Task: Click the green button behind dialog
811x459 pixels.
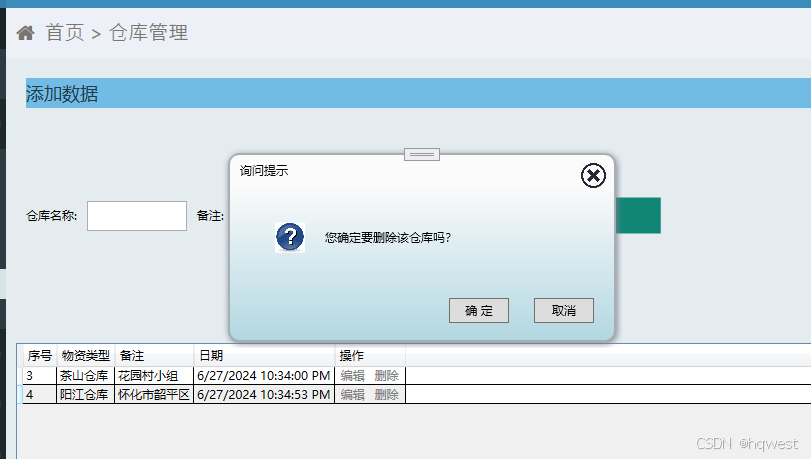Action: (638, 215)
